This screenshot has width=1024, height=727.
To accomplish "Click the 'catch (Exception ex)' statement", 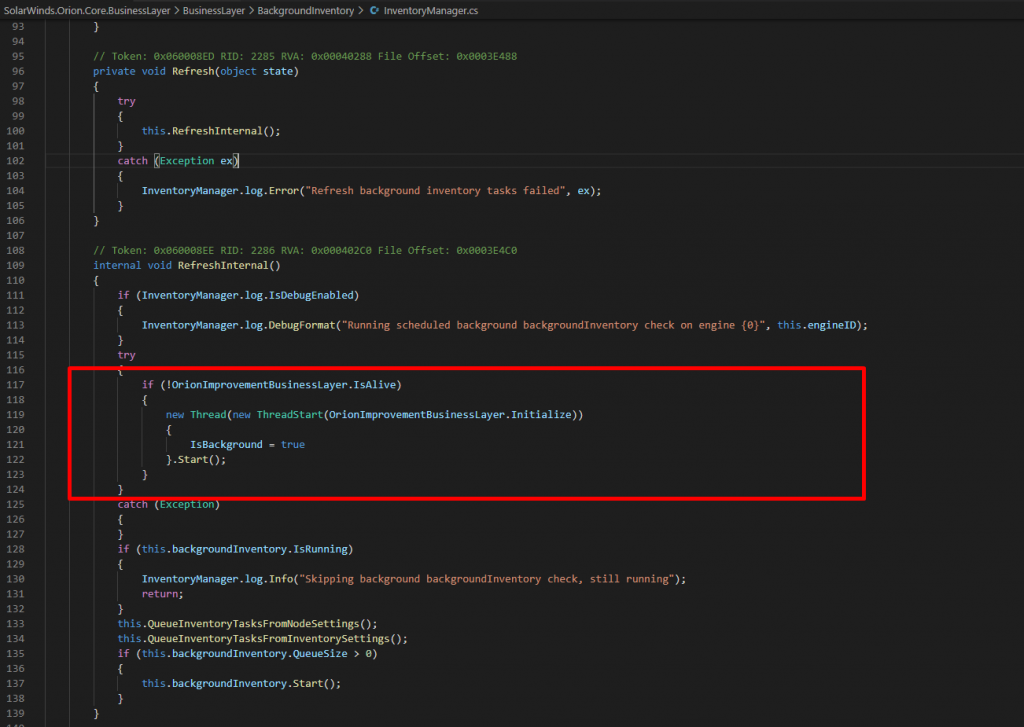I will 179,161.
